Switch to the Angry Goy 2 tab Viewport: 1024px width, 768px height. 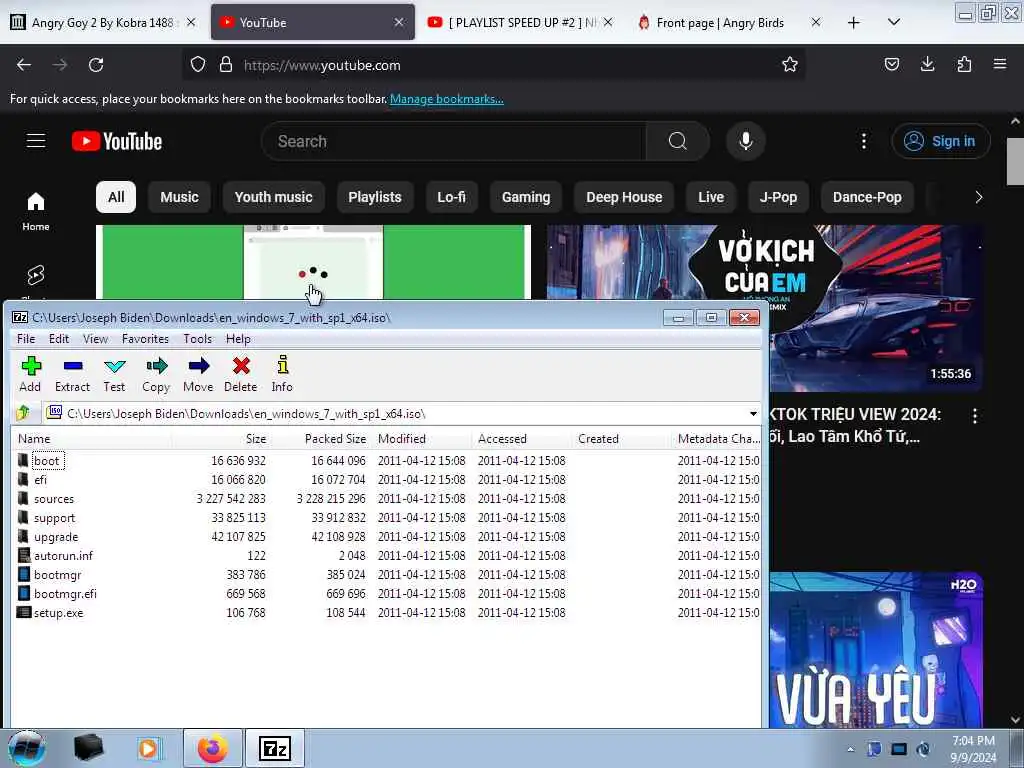coord(103,22)
